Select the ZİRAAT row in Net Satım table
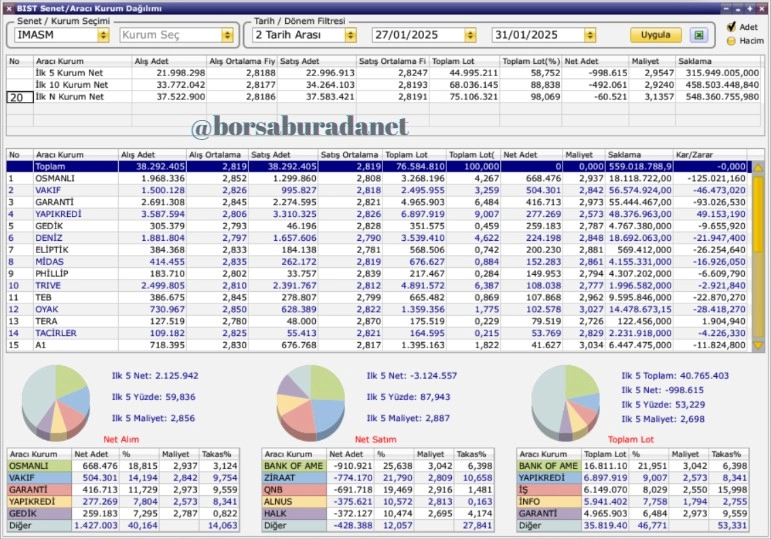 [x=378, y=478]
